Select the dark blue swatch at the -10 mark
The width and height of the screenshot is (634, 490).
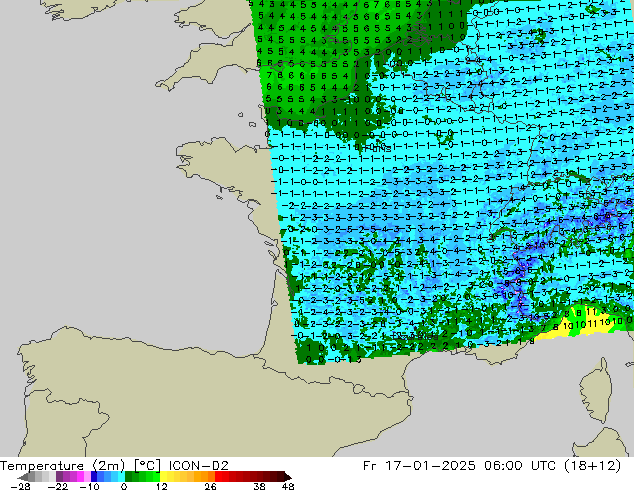94,477
